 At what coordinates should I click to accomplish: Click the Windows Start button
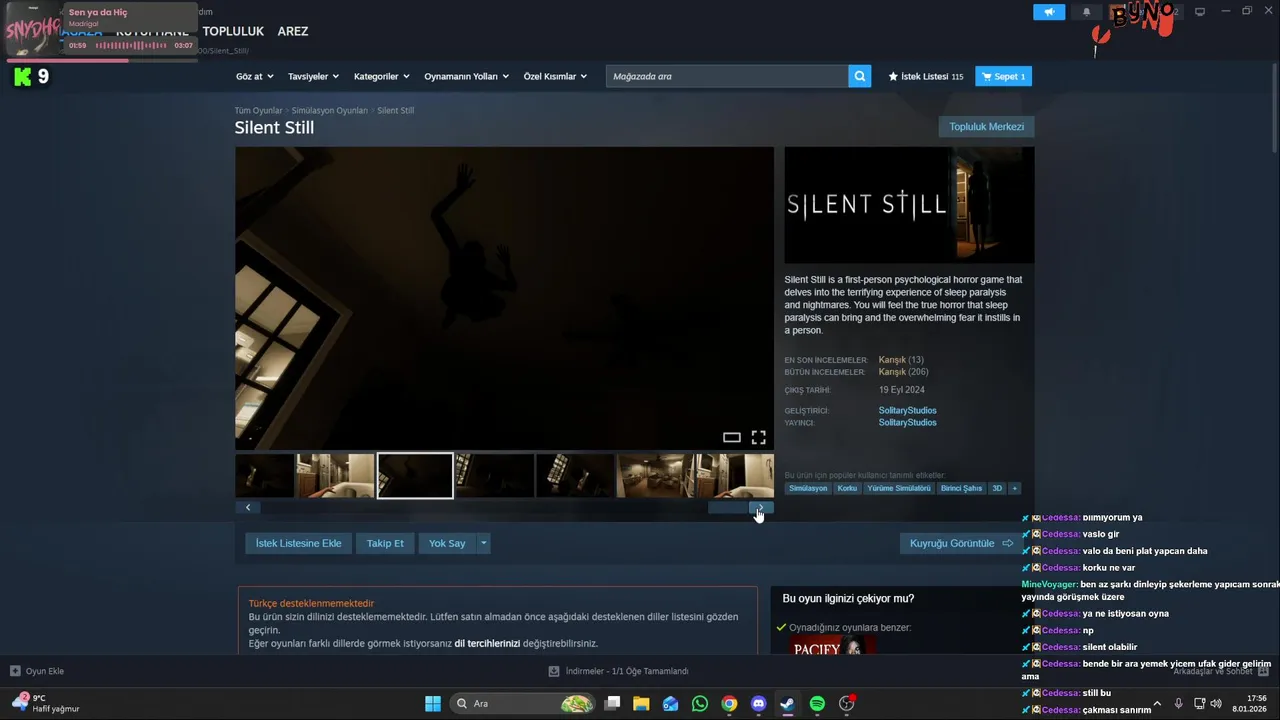pyautogui.click(x=433, y=703)
